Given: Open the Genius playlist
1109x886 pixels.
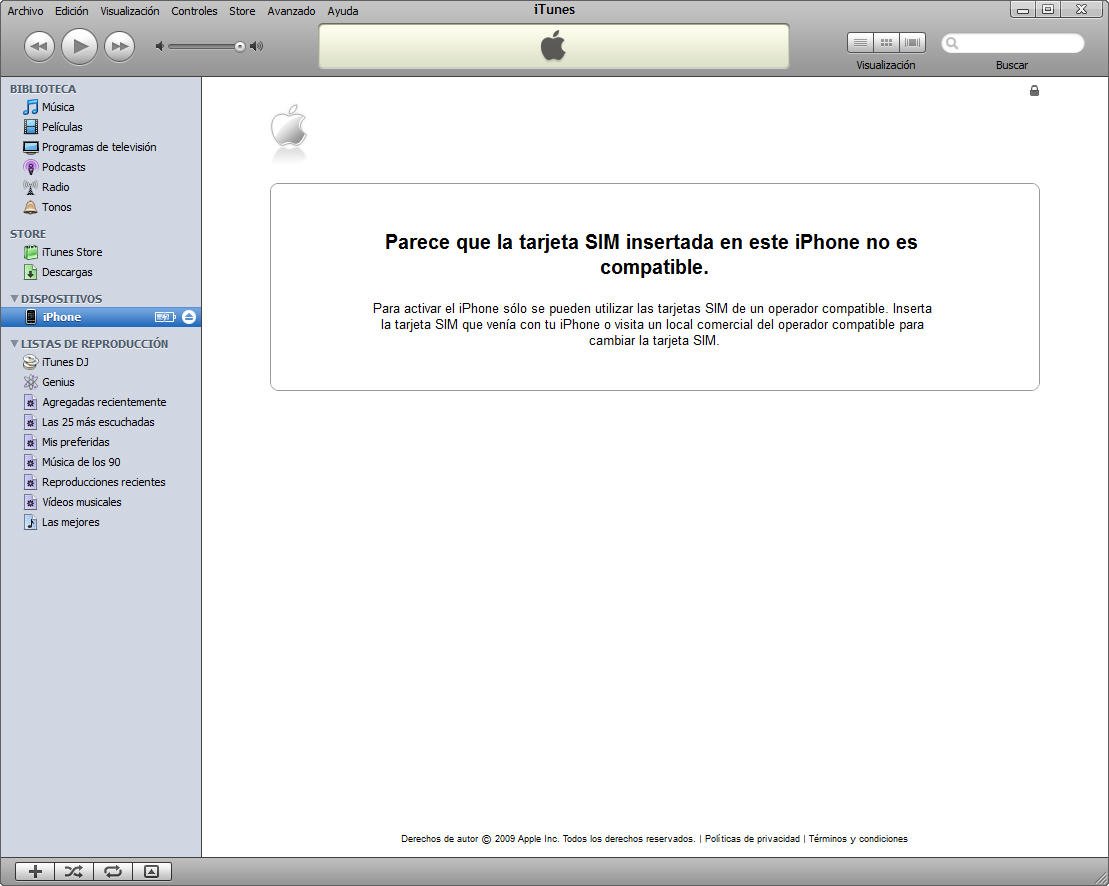Looking at the screenshot, I should (x=58, y=382).
